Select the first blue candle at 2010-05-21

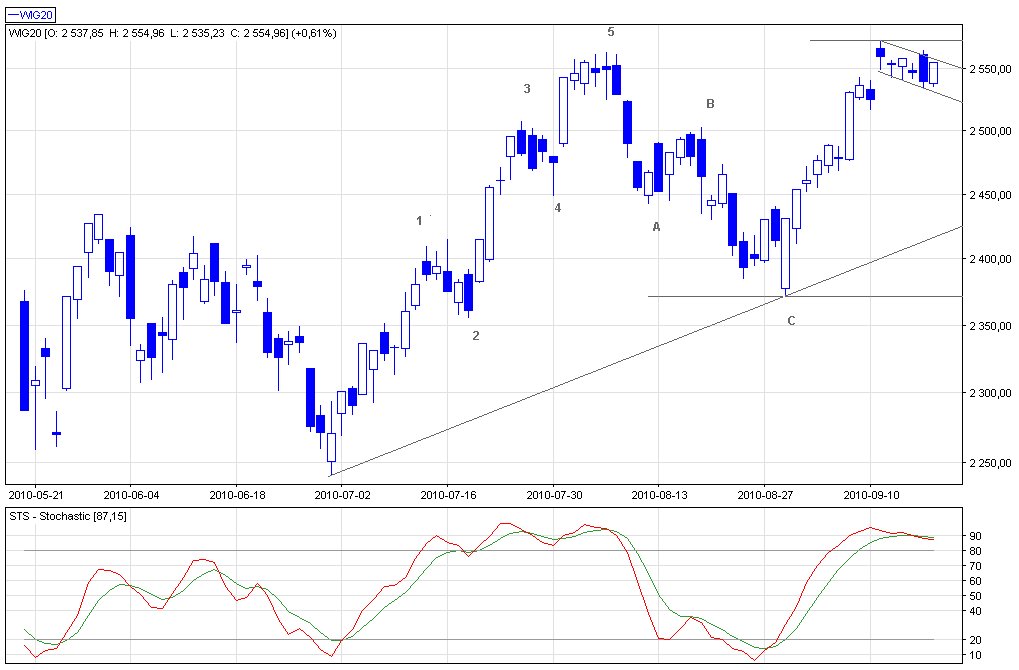click(x=25, y=355)
